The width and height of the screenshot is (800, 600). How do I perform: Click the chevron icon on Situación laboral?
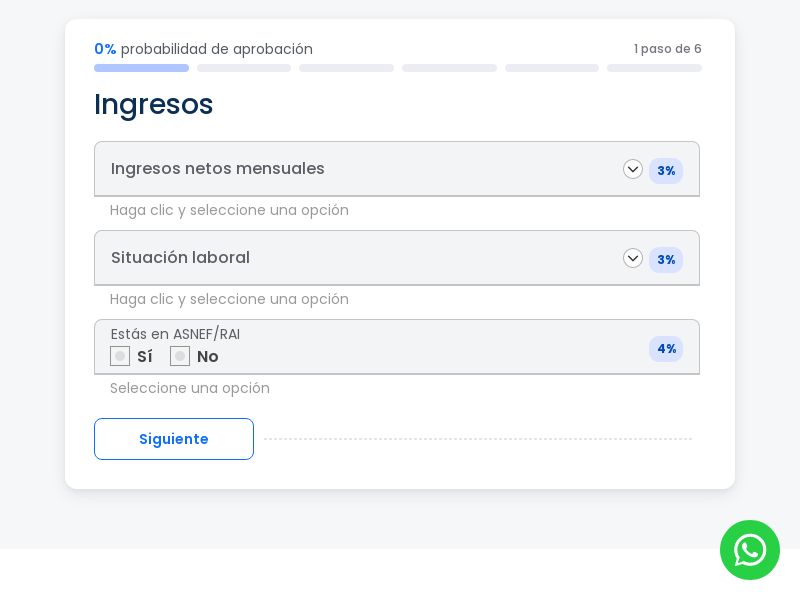click(x=633, y=258)
